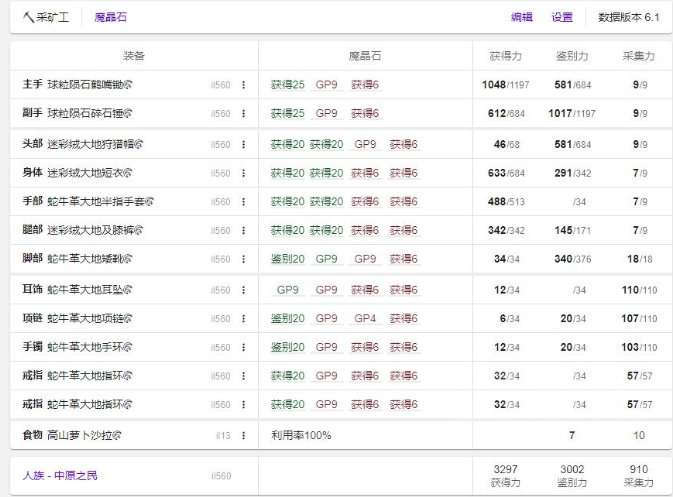The height and width of the screenshot is (497, 673).
Task: Click swirl icon after 蛇牛革大地耳坠
Action: (x=128, y=290)
